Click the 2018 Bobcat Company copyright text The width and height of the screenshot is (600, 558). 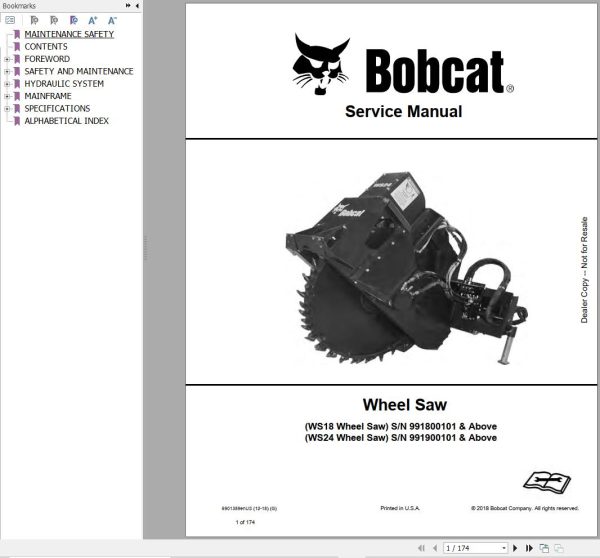tap(525, 508)
